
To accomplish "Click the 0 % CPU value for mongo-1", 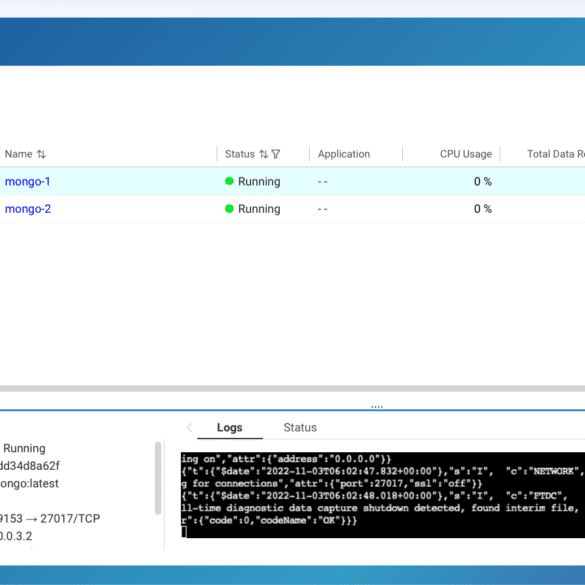I will 483,181.
